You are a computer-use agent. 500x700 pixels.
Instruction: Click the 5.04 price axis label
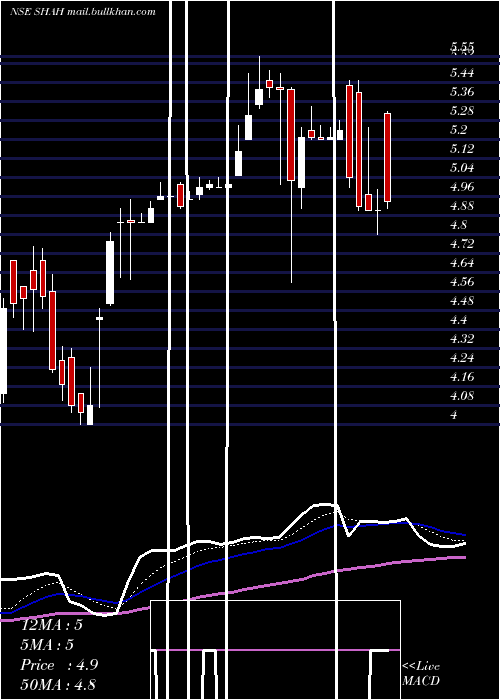462,168
